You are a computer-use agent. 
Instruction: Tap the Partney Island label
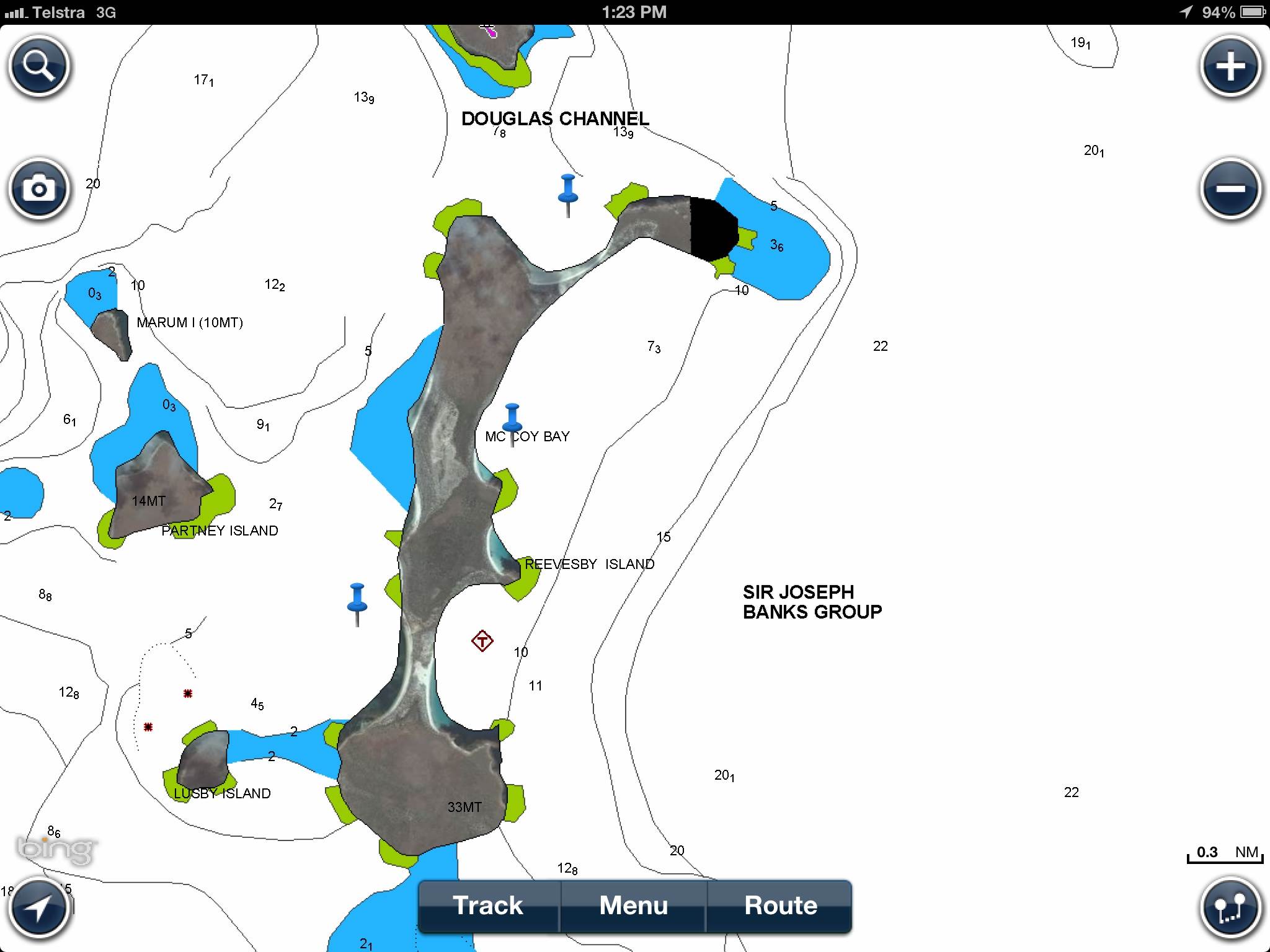220,531
